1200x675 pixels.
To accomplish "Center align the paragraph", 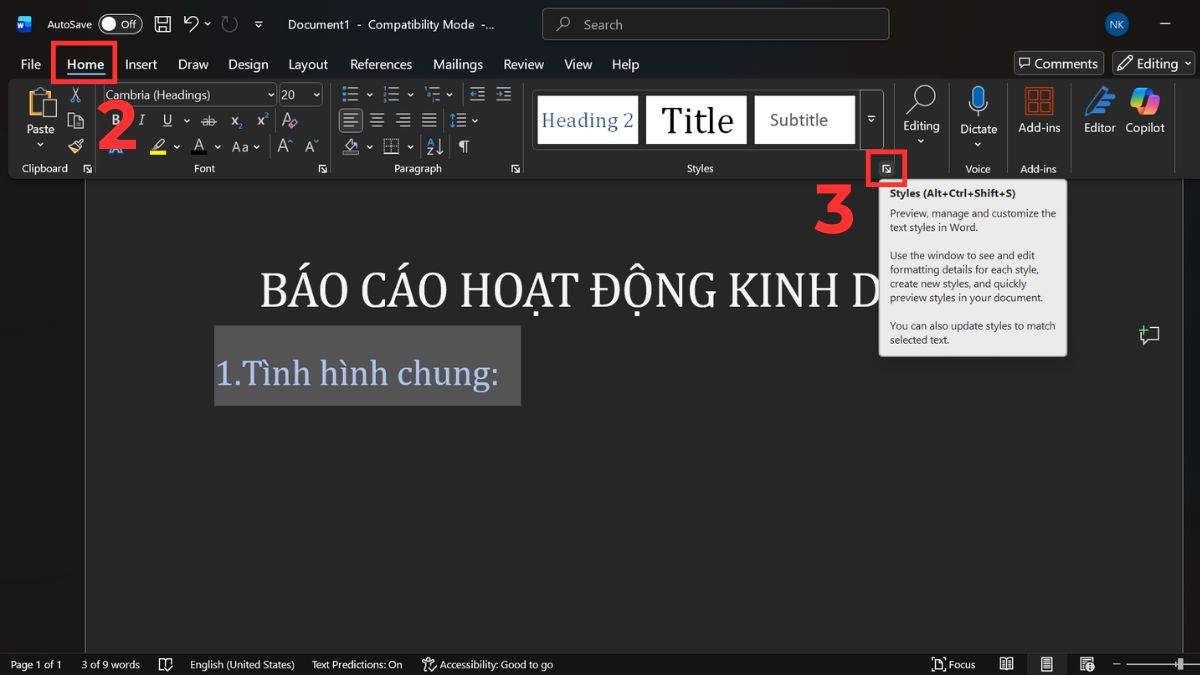I will [375, 120].
